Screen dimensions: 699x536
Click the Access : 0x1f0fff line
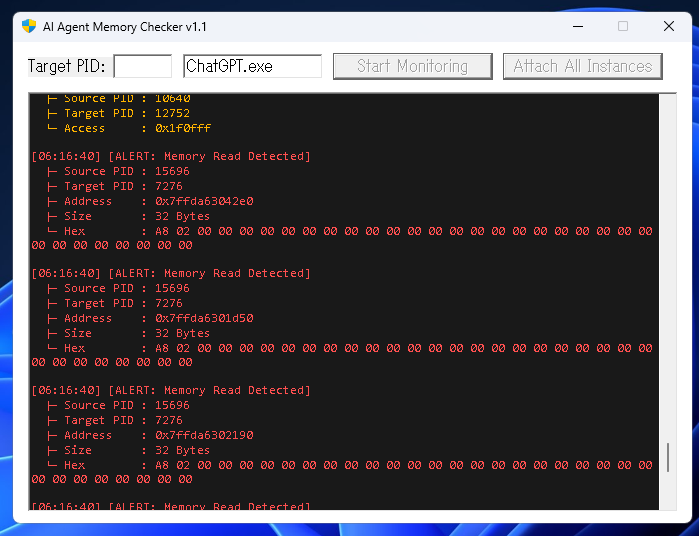pos(129,128)
